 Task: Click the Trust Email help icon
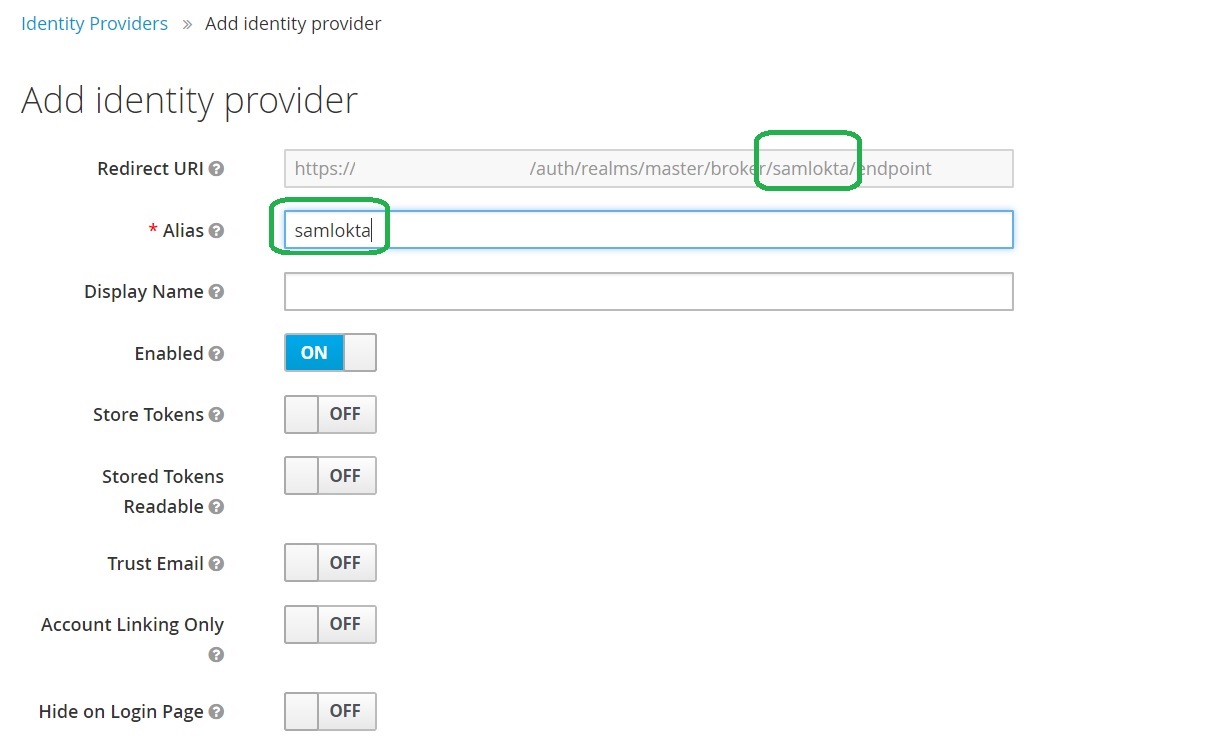click(216, 564)
